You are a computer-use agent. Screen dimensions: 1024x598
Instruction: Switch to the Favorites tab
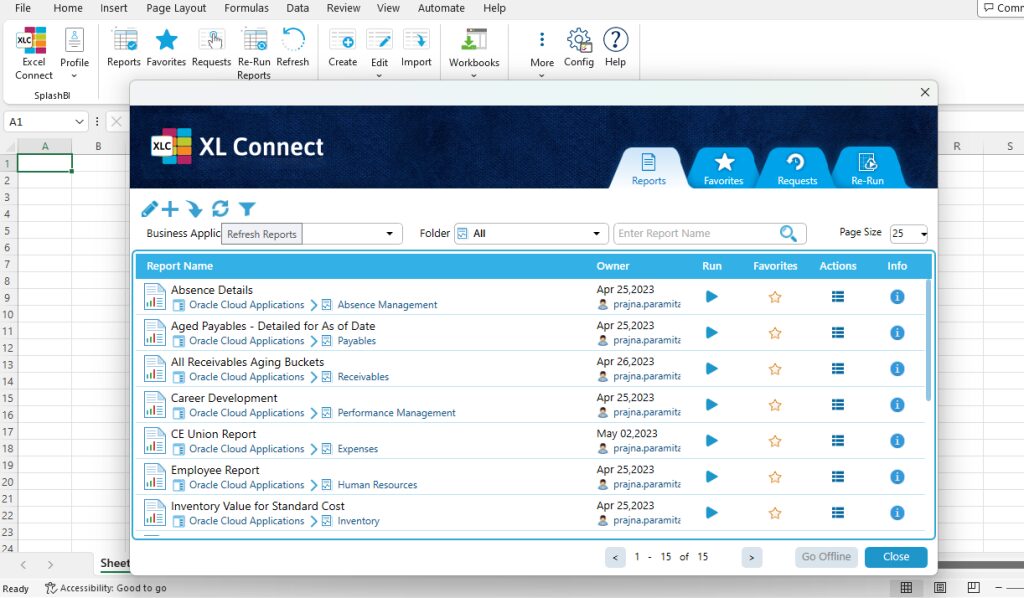click(723, 168)
